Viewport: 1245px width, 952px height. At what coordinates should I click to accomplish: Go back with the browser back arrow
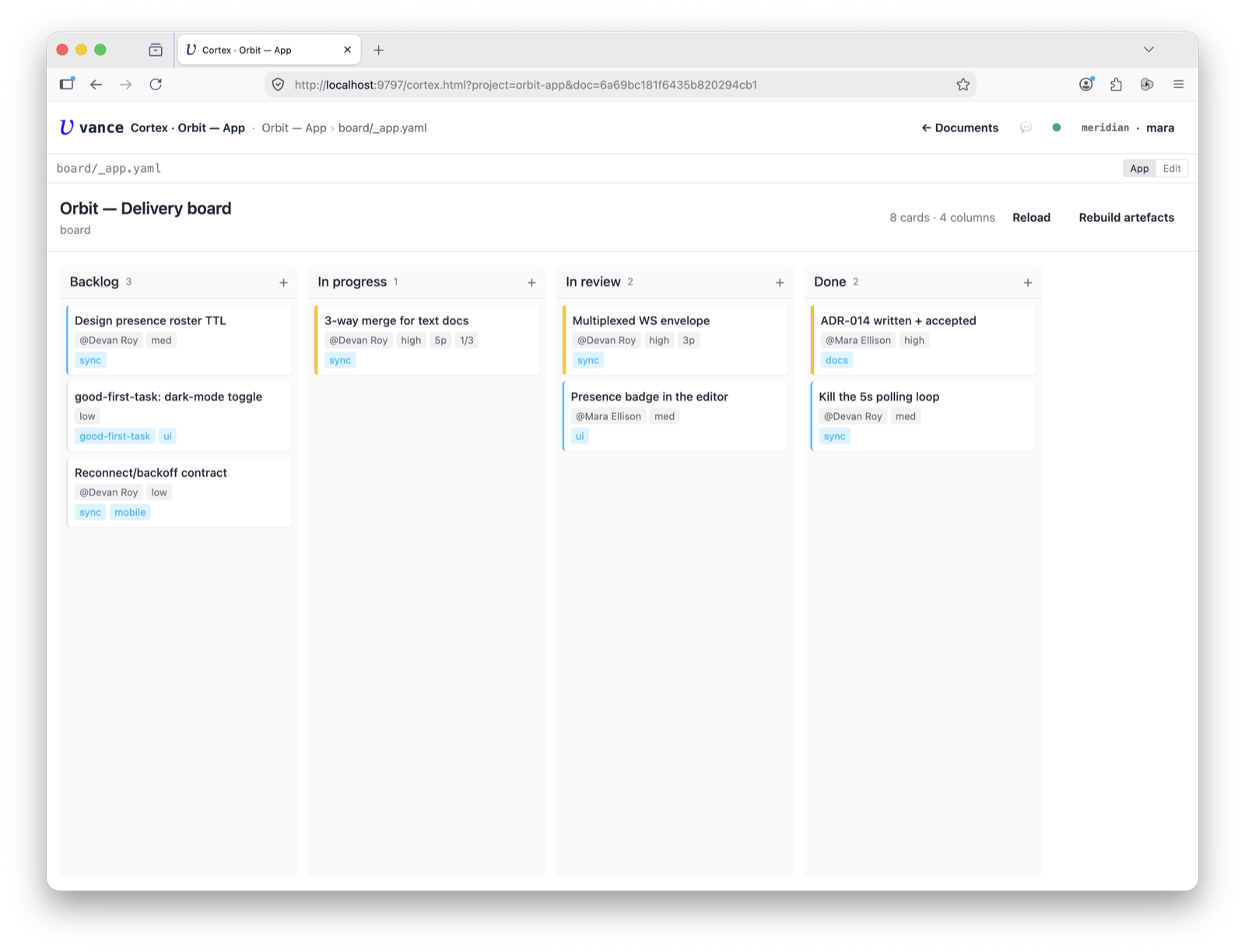[96, 84]
